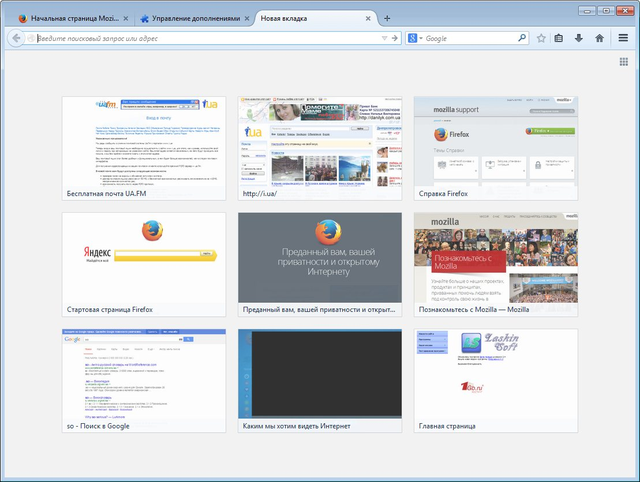Open the Firefox hamburger menu
640x482 pixels.
coord(622,38)
